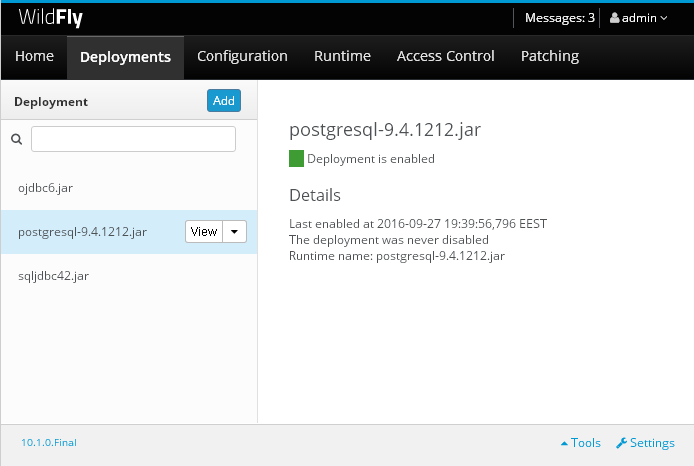Click the WildFly logo

coord(50,18)
